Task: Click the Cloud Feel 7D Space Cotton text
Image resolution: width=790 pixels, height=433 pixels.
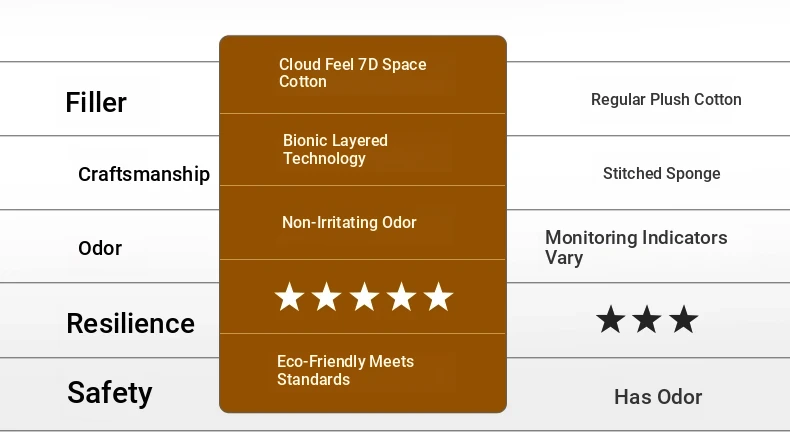Action: 353,73
